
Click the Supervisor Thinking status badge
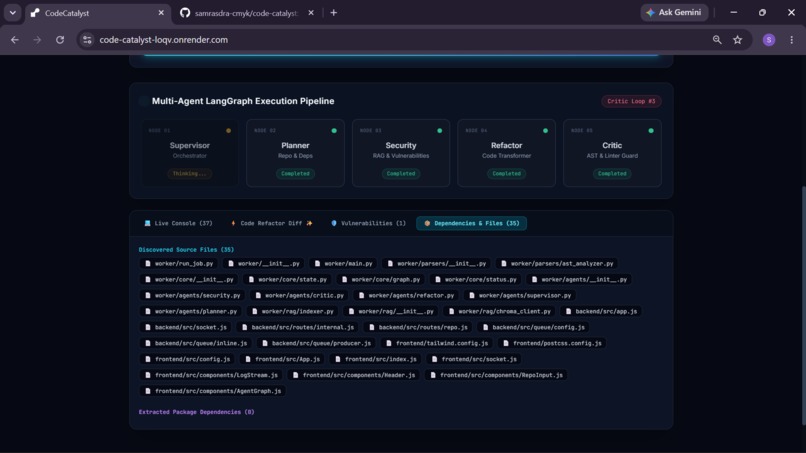coord(189,174)
